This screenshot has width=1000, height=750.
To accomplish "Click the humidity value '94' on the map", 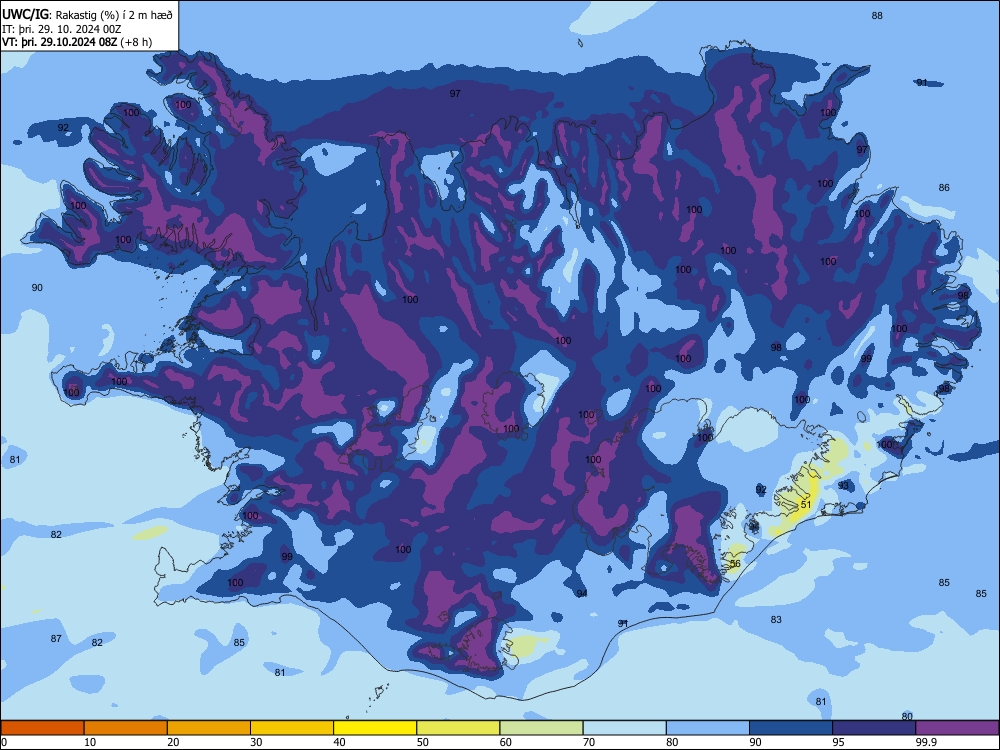I will coord(582,593).
